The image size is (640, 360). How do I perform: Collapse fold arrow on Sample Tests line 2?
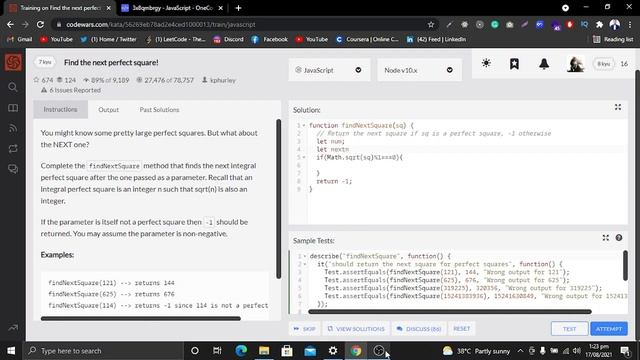(x=304, y=264)
